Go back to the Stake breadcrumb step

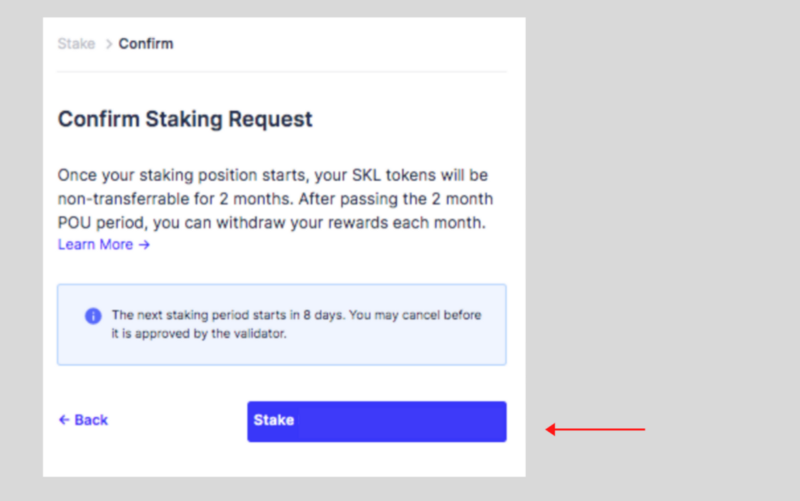coord(76,44)
